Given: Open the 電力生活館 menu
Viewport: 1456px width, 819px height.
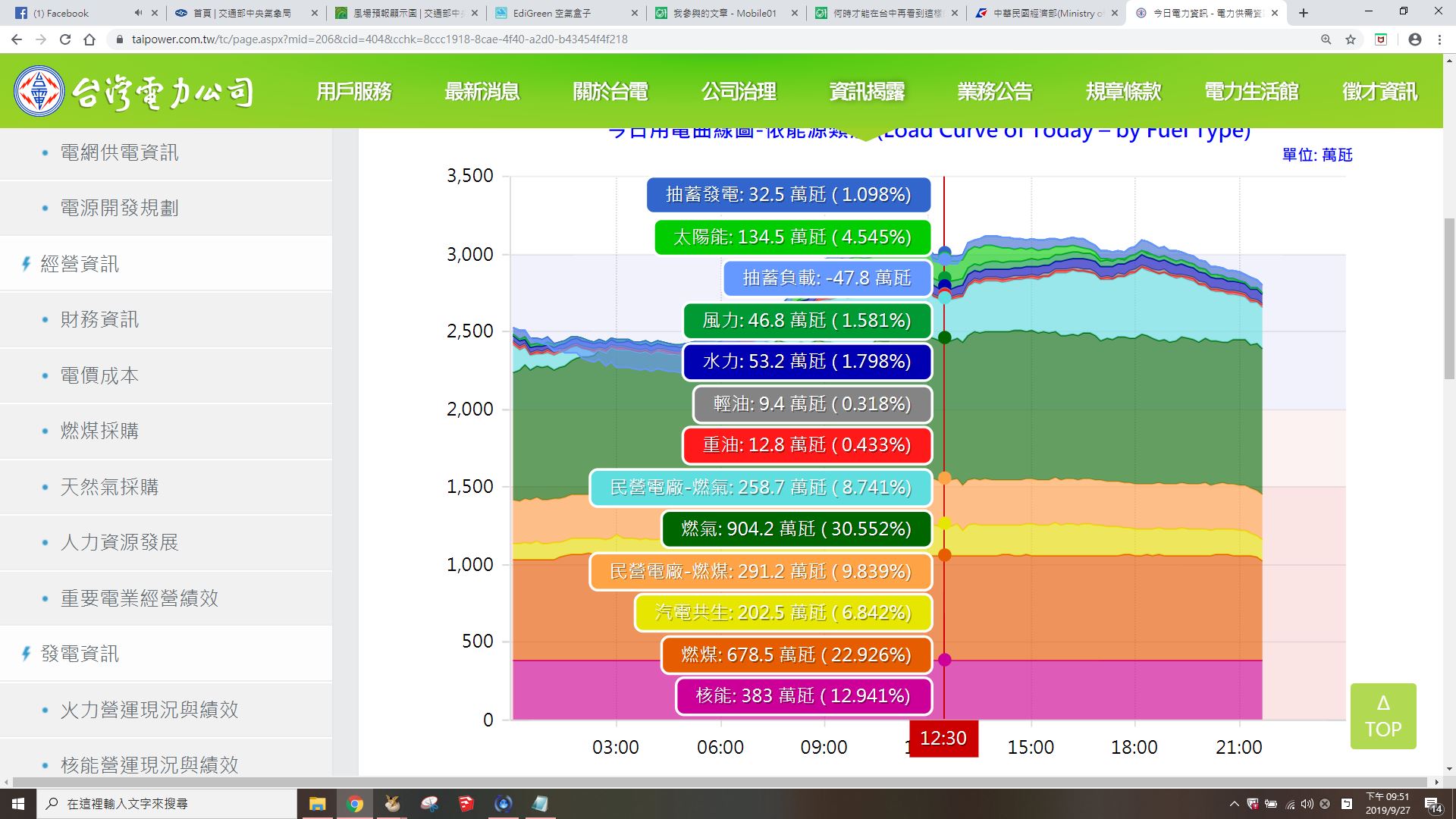Looking at the screenshot, I should [x=1251, y=92].
